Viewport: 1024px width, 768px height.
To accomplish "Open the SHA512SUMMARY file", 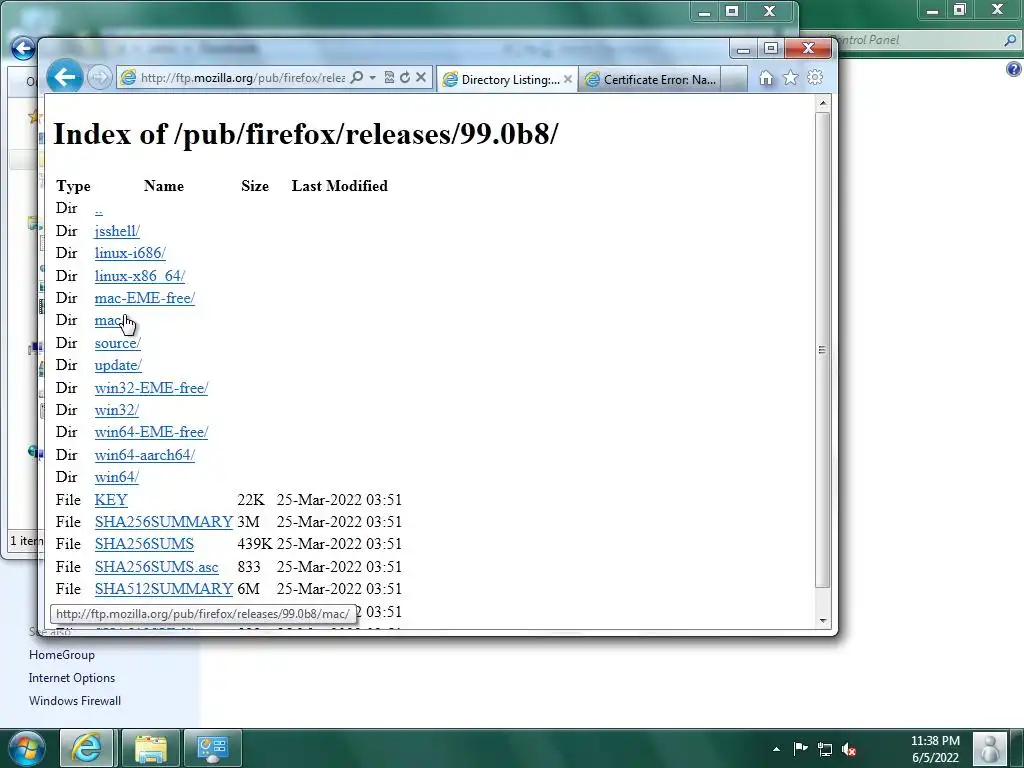I will (163, 589).
